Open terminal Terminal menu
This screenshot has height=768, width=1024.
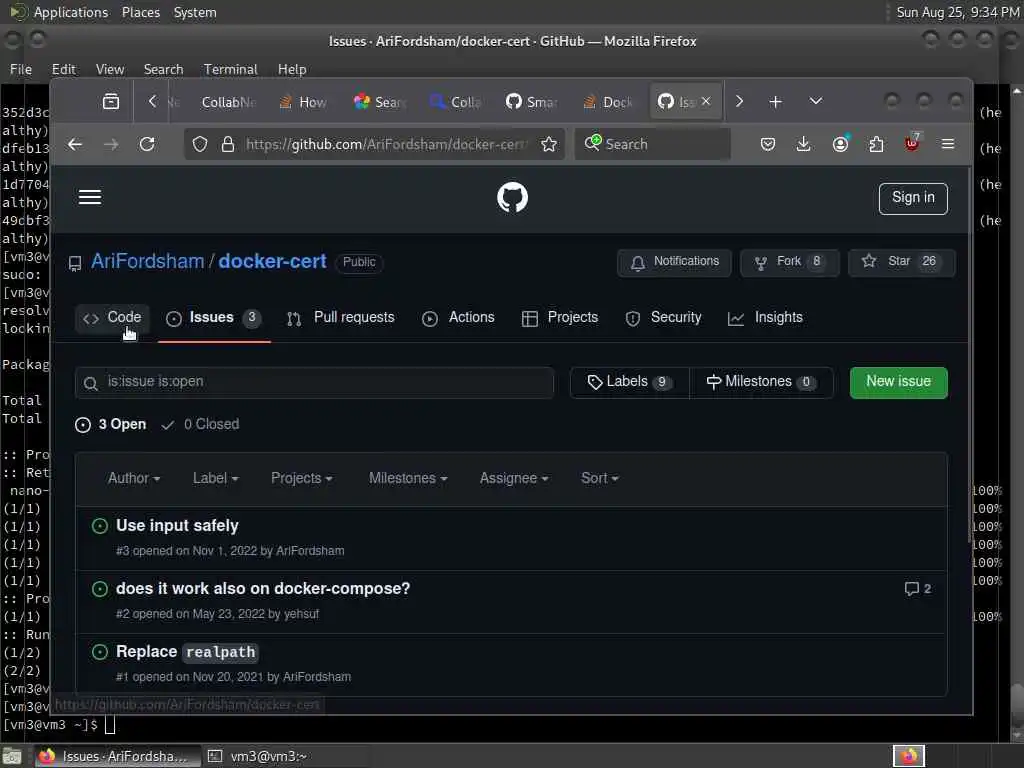(231, 69)
